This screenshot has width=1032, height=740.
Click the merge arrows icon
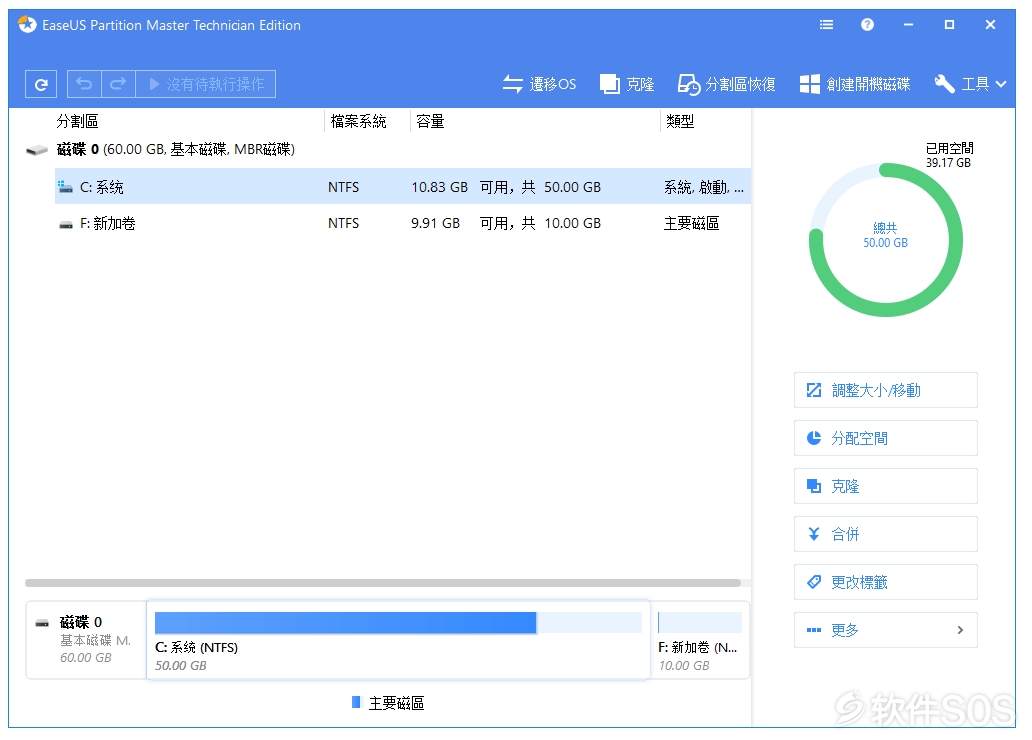[814, 534]
